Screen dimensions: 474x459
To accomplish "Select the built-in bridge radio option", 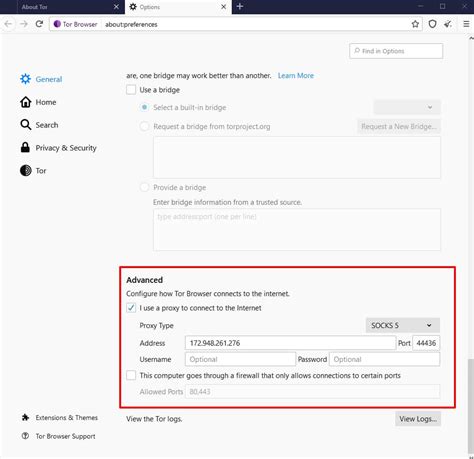I will coord(144,107).
